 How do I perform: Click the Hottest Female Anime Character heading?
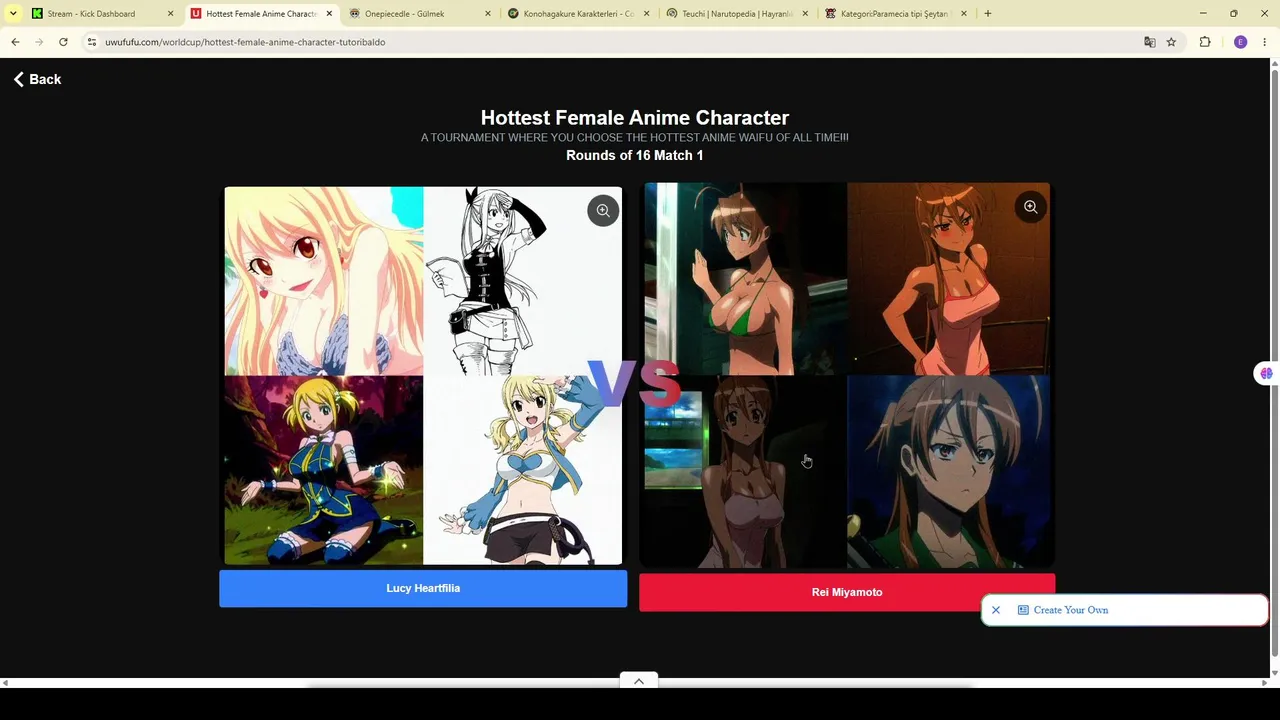(x=635, y=118)
